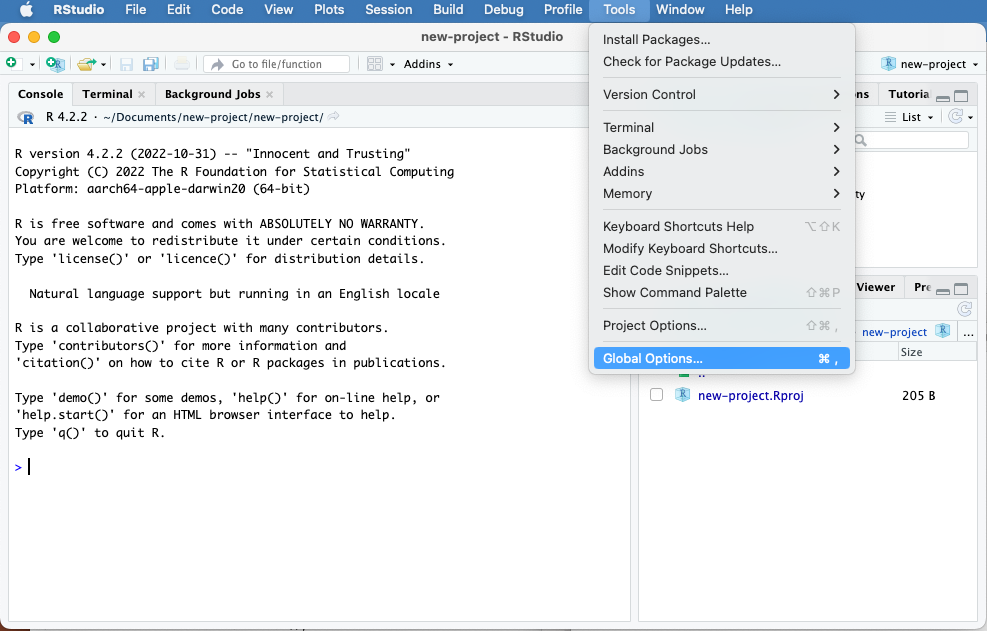Image resolution: width=987 pixels, height=631 pixels.
Task: Switch to the Tutorial tab
Action: coord(908,94)
